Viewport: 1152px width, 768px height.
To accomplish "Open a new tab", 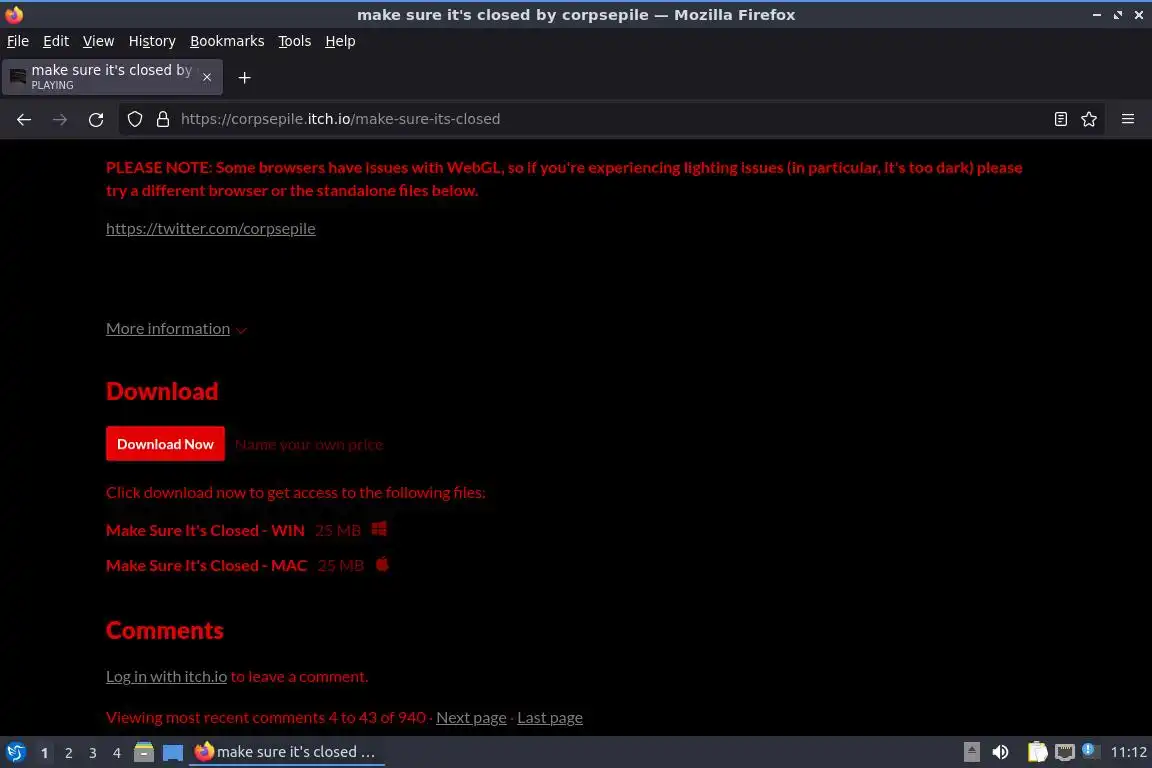I will [245, 77].
